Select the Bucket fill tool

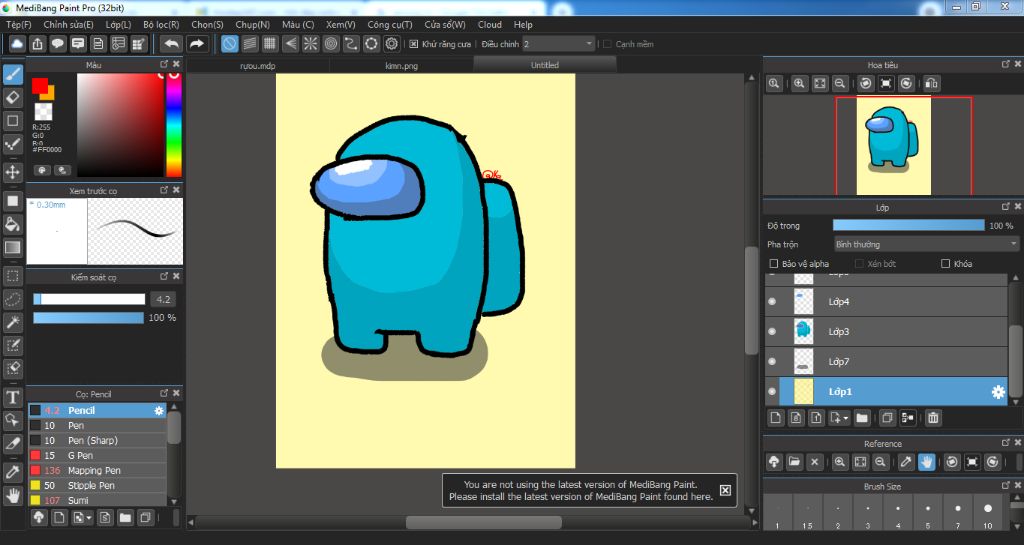tap(12, 225)
